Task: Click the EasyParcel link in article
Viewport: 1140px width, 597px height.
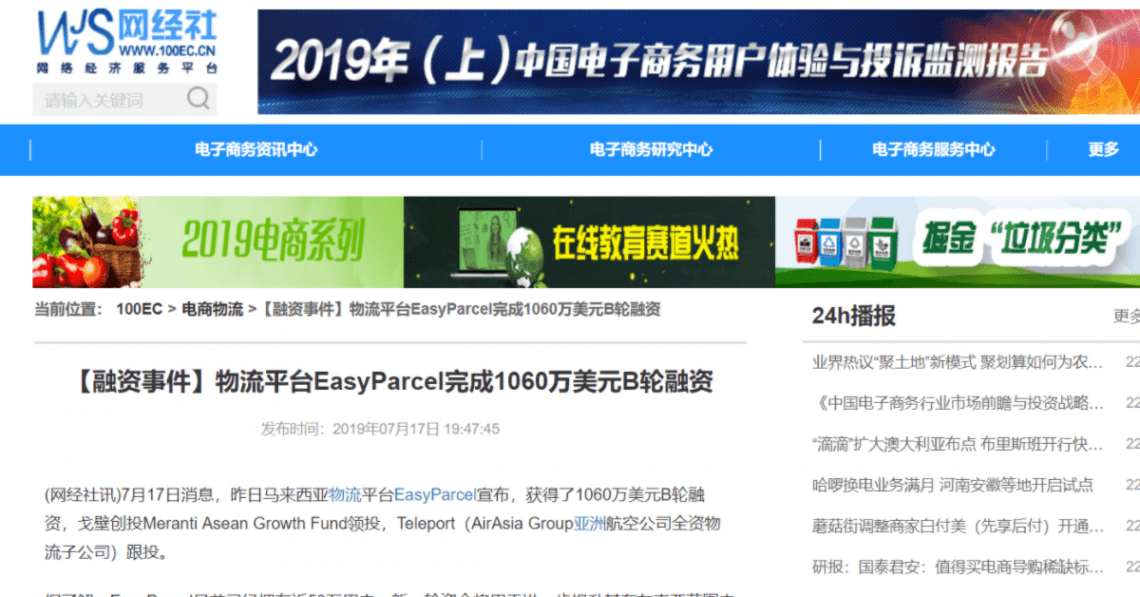Action: pos(434,495)
